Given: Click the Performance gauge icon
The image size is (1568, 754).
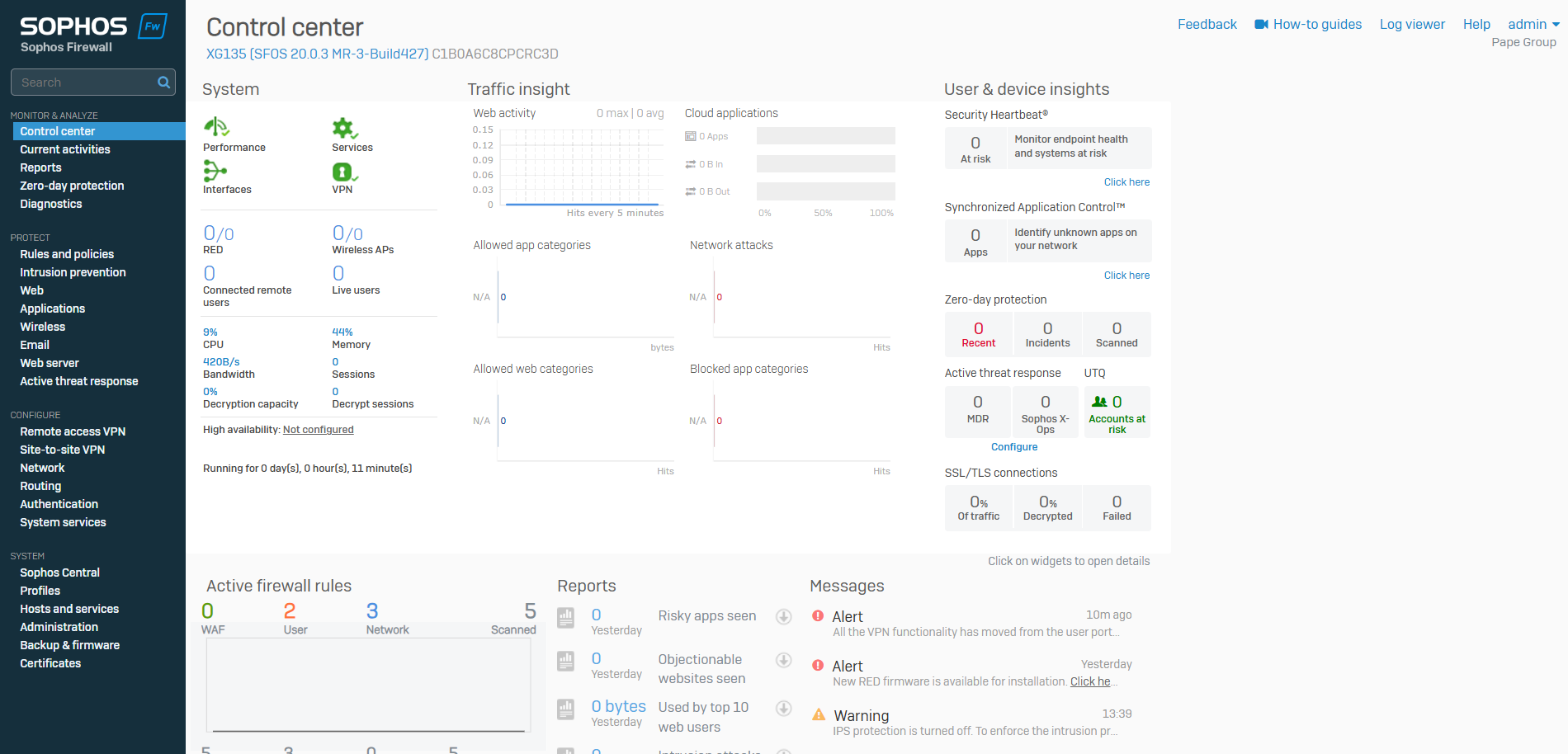Looking at the screenshot, I should [216, 127].
